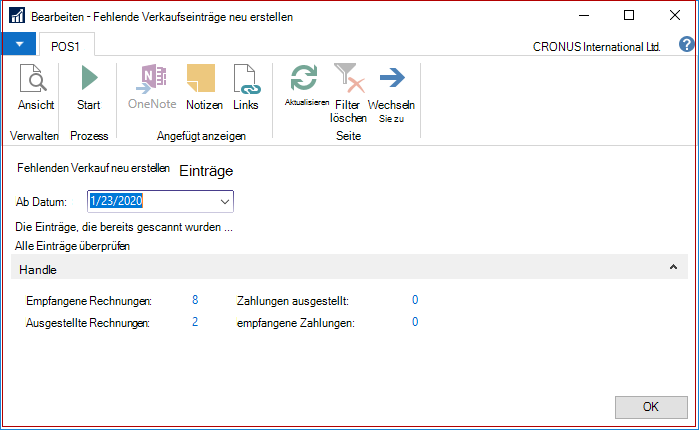Show attached Links
The width and height of the screenshot is (699, 430).
[x=246, y=87]
